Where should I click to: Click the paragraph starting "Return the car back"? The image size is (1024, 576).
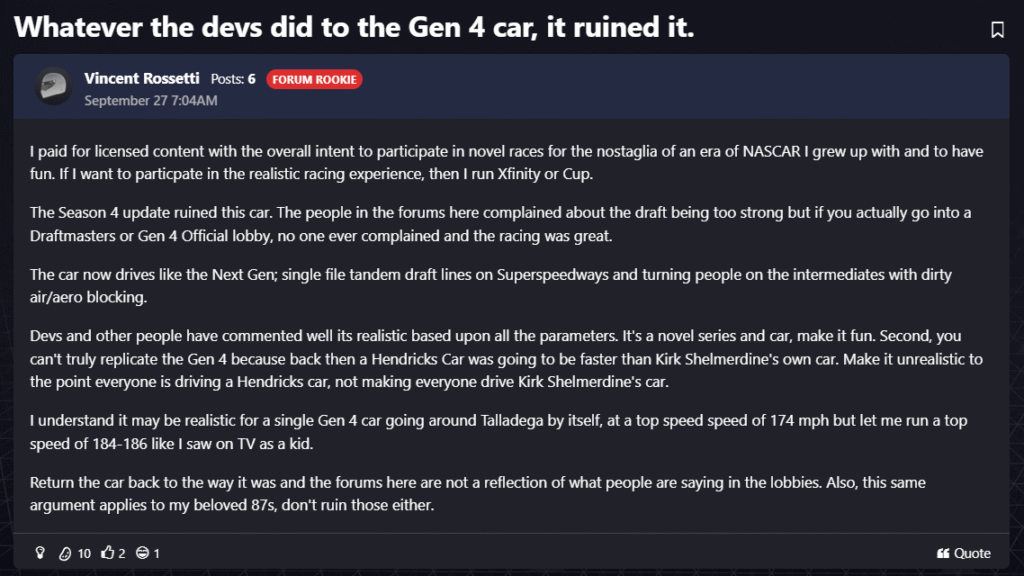tap(478, 493)
